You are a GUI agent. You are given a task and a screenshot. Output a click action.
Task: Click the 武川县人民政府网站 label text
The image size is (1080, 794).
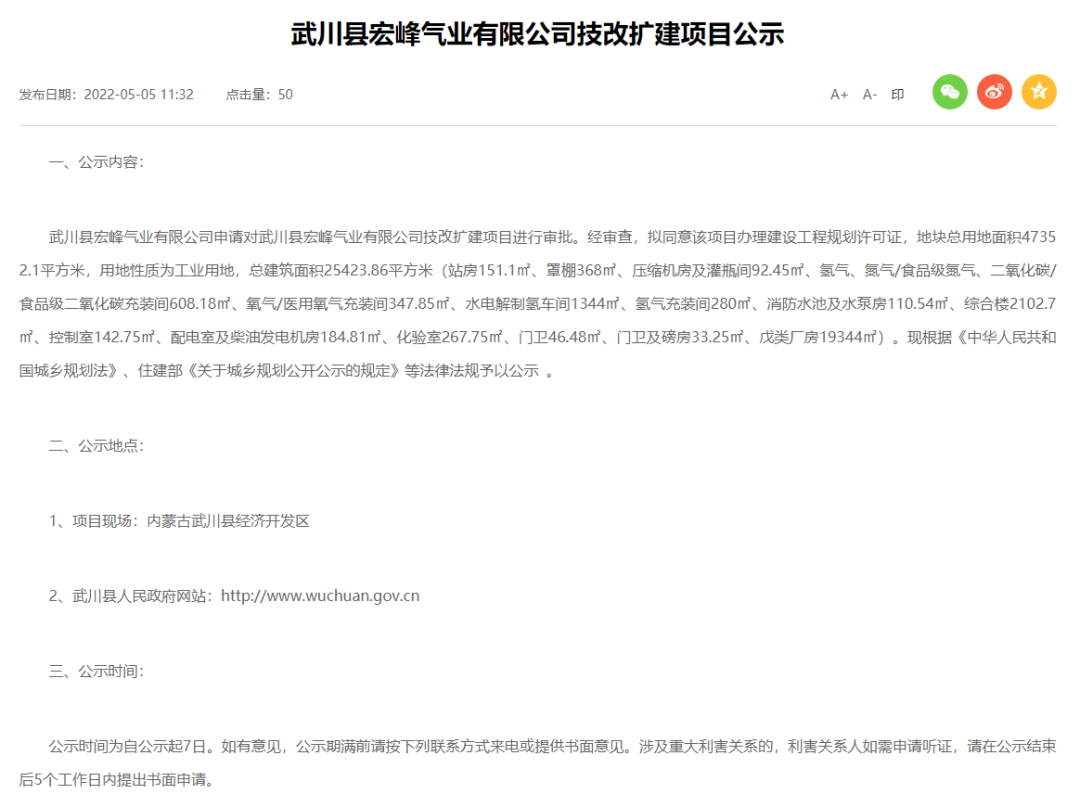click(x=140, y=596)
